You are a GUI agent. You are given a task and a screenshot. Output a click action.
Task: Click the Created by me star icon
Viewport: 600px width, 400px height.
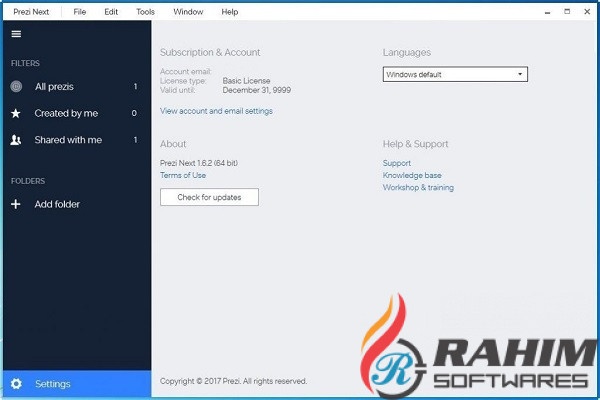pos(16,113)
